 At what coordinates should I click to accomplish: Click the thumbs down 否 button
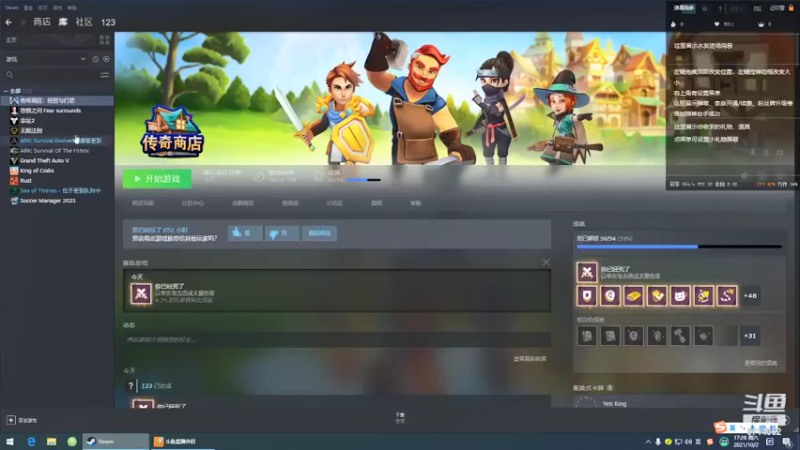282,233
